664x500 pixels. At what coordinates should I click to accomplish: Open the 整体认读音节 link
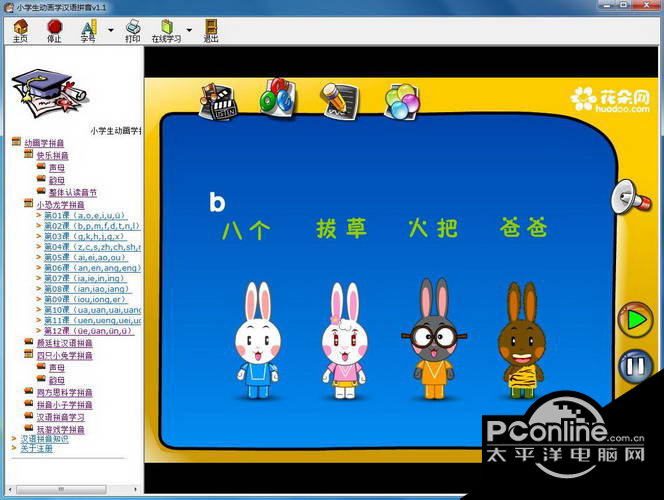(73, 193)
